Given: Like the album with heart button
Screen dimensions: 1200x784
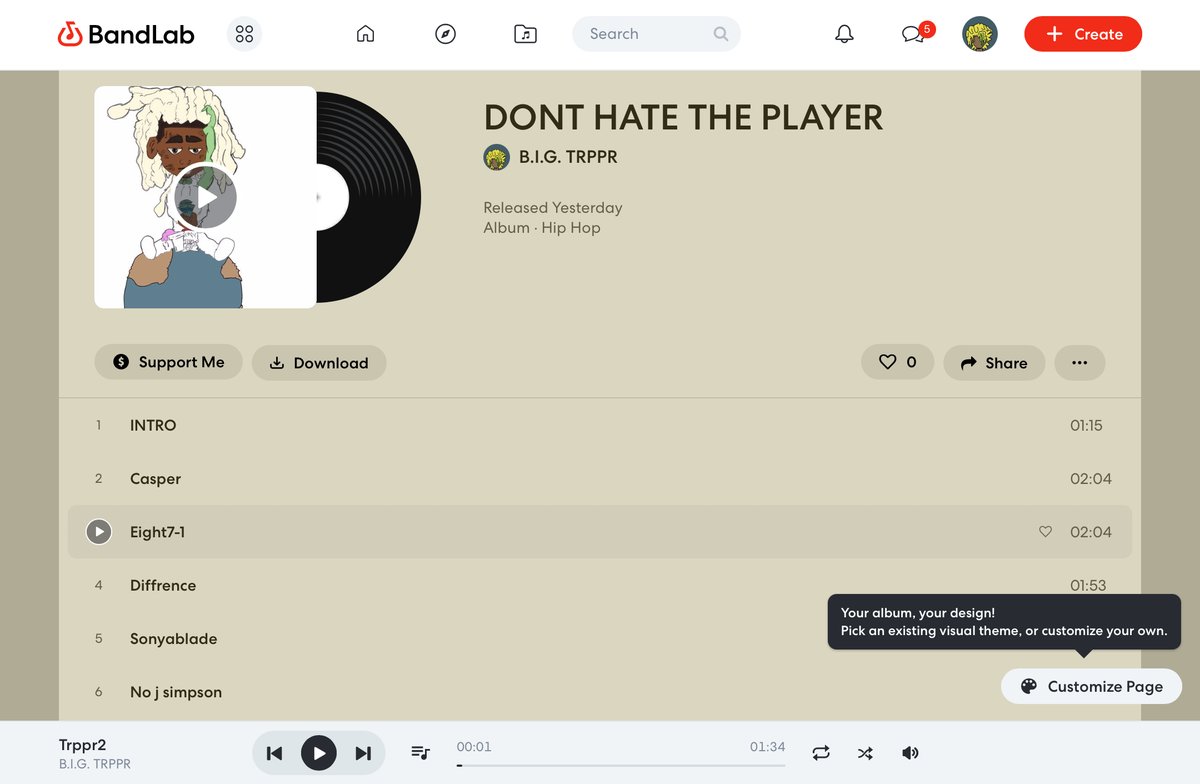Looking at the screenshot, I should [x=897, y=362].
